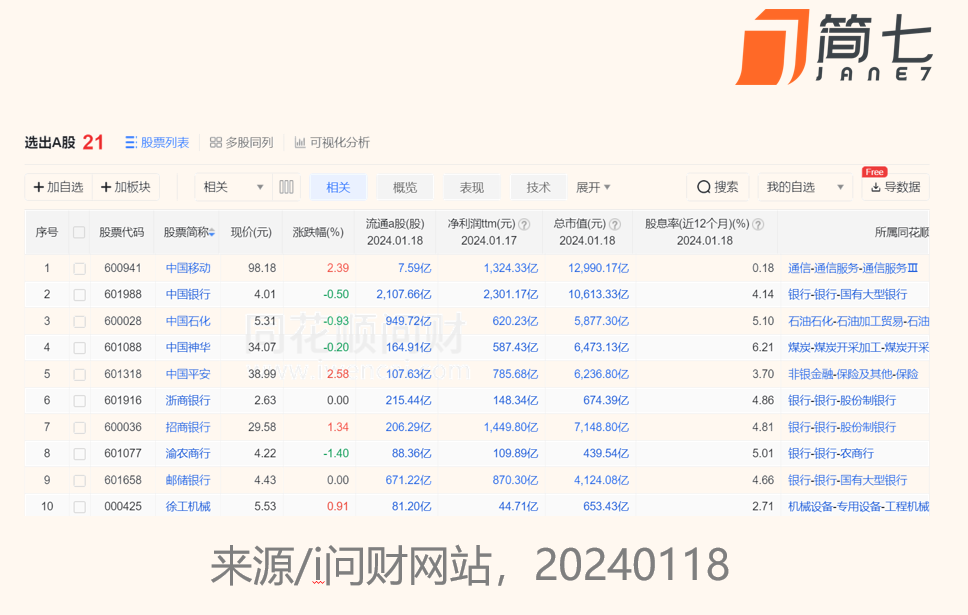
Task: Click 加板块 add to sector button
Action: [x=126, y=187]
